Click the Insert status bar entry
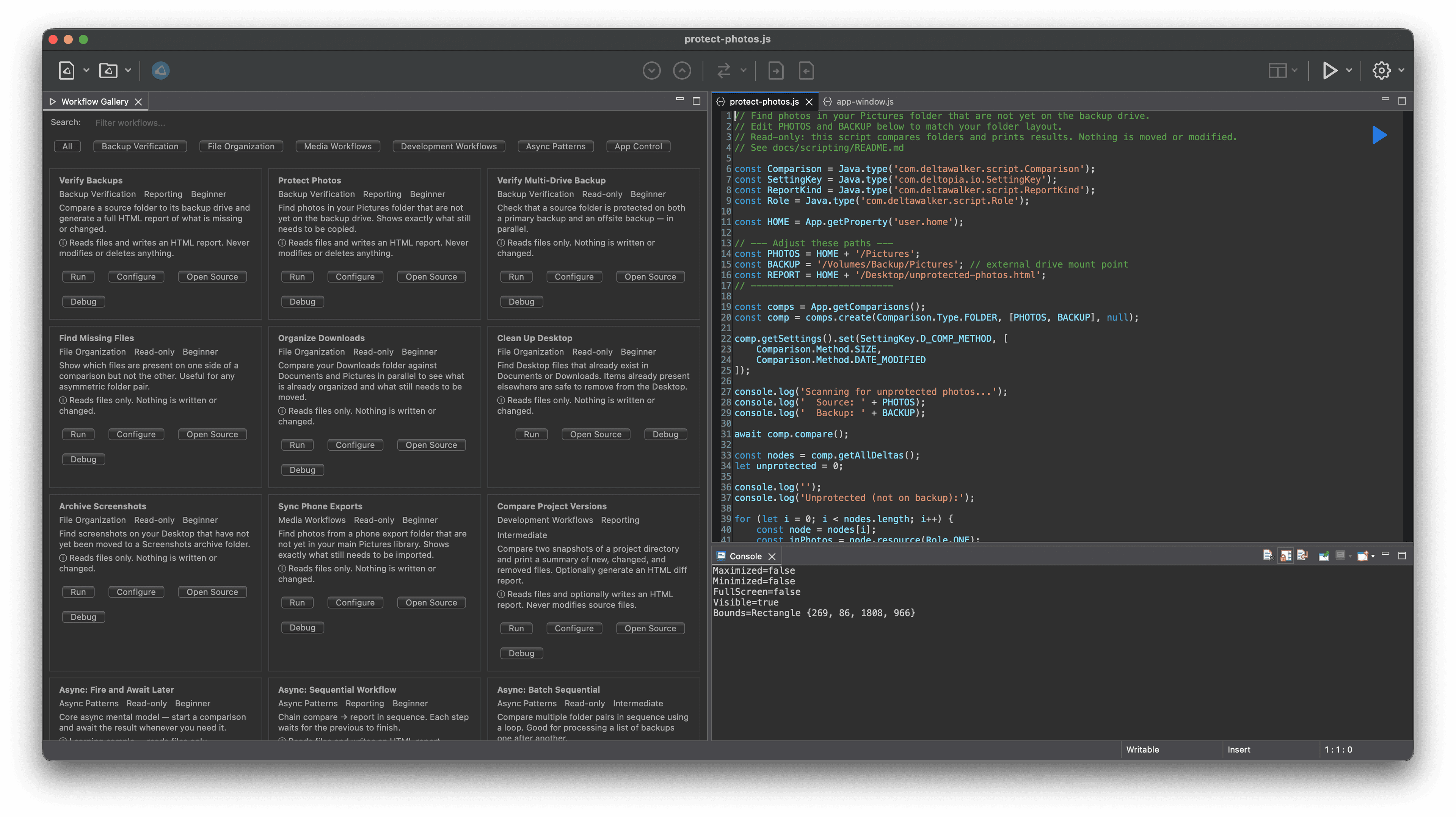This screenshot has height=817, width=1456. 1238,750
